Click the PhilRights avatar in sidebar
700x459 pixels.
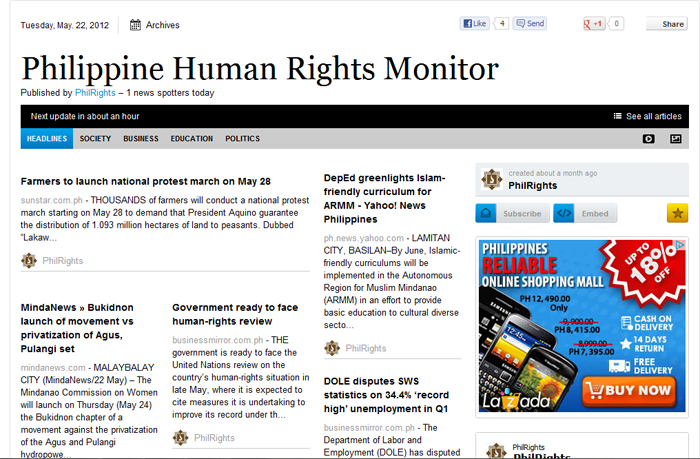(x=492, y=179)
